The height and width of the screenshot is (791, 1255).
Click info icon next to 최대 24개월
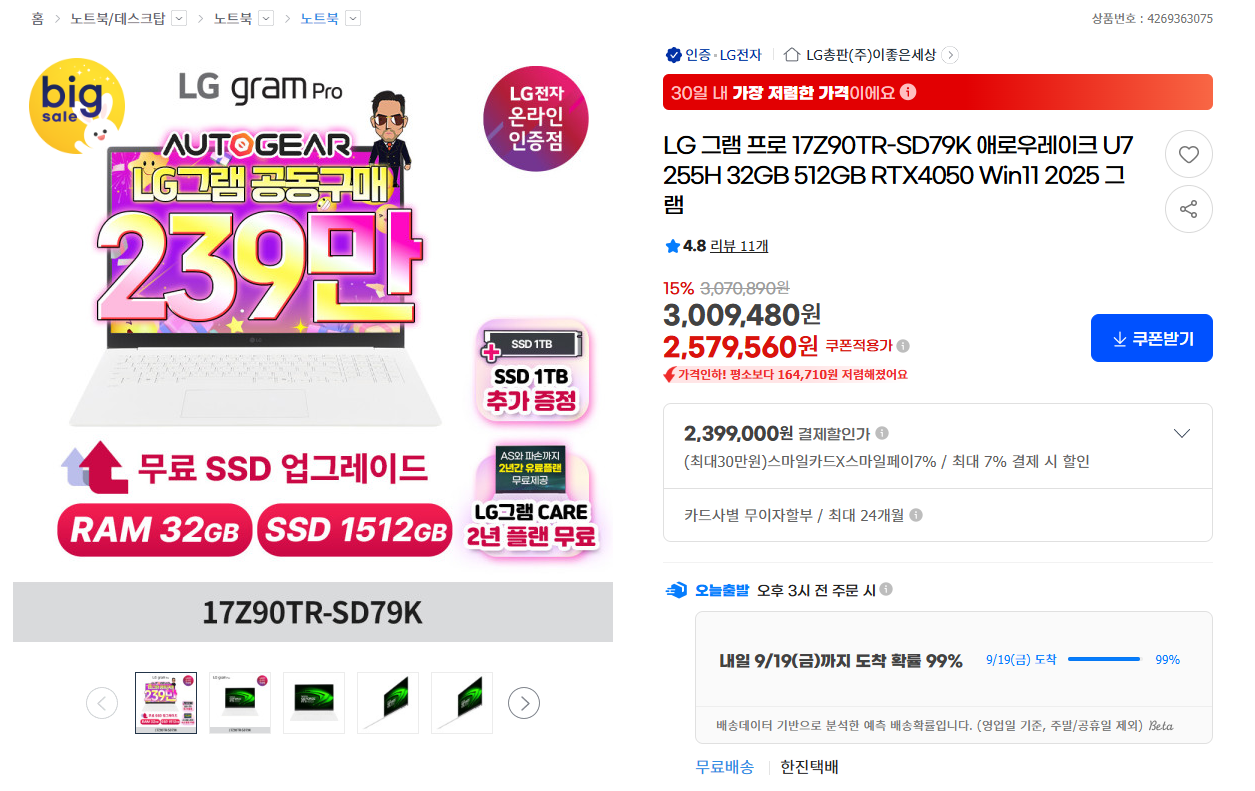pos(916,515)
